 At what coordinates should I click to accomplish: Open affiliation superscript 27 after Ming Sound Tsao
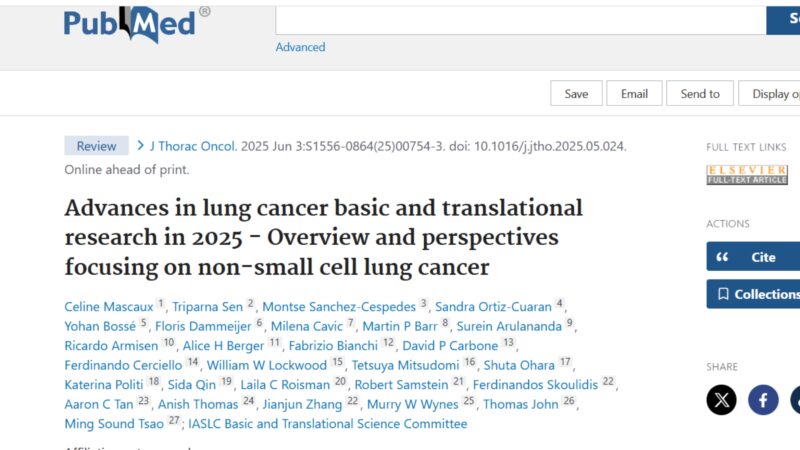coord(174,421)
